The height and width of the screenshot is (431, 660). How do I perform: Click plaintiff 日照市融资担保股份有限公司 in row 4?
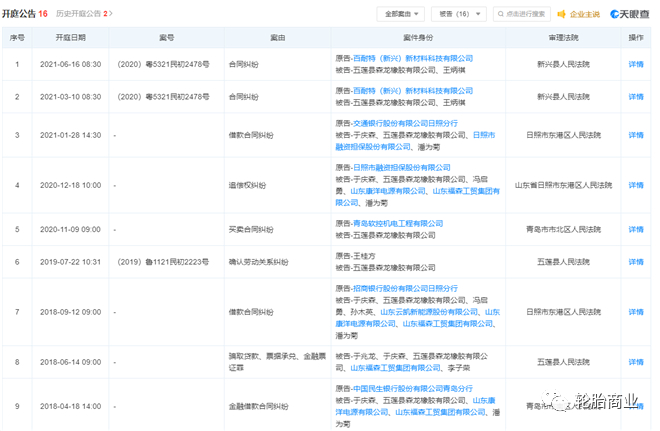[x=403, y=167]
